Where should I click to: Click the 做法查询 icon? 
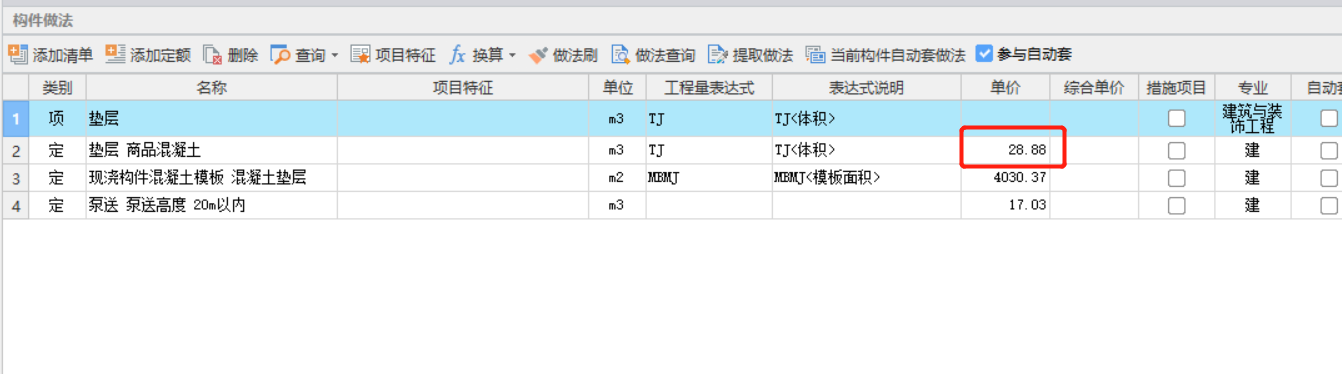(620, 55)
